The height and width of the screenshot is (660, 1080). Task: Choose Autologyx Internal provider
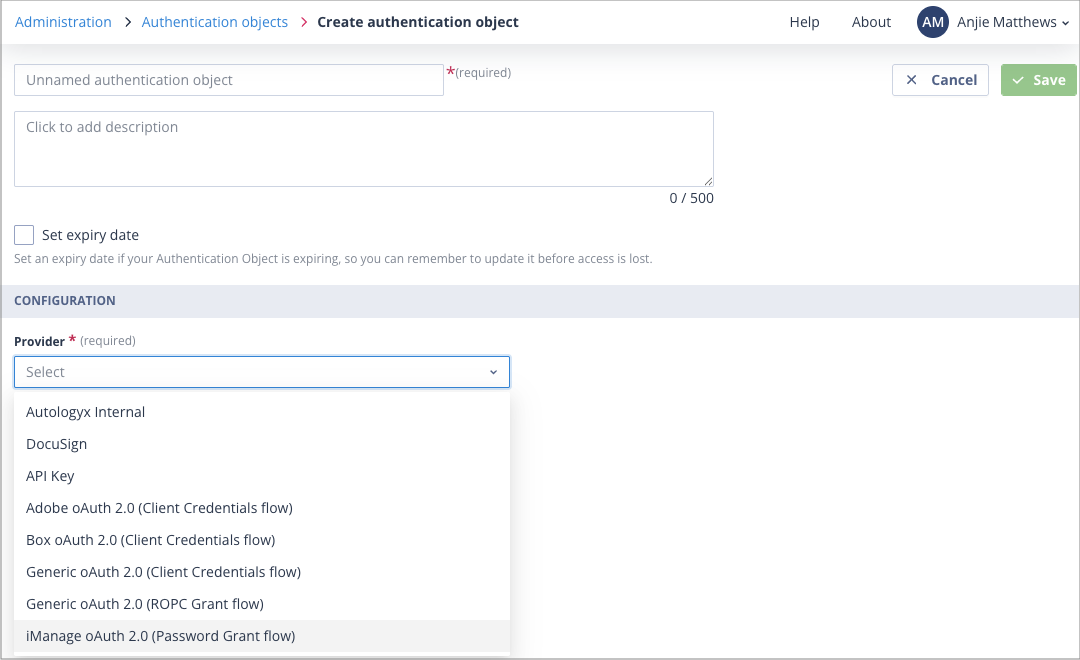(262, 412)
